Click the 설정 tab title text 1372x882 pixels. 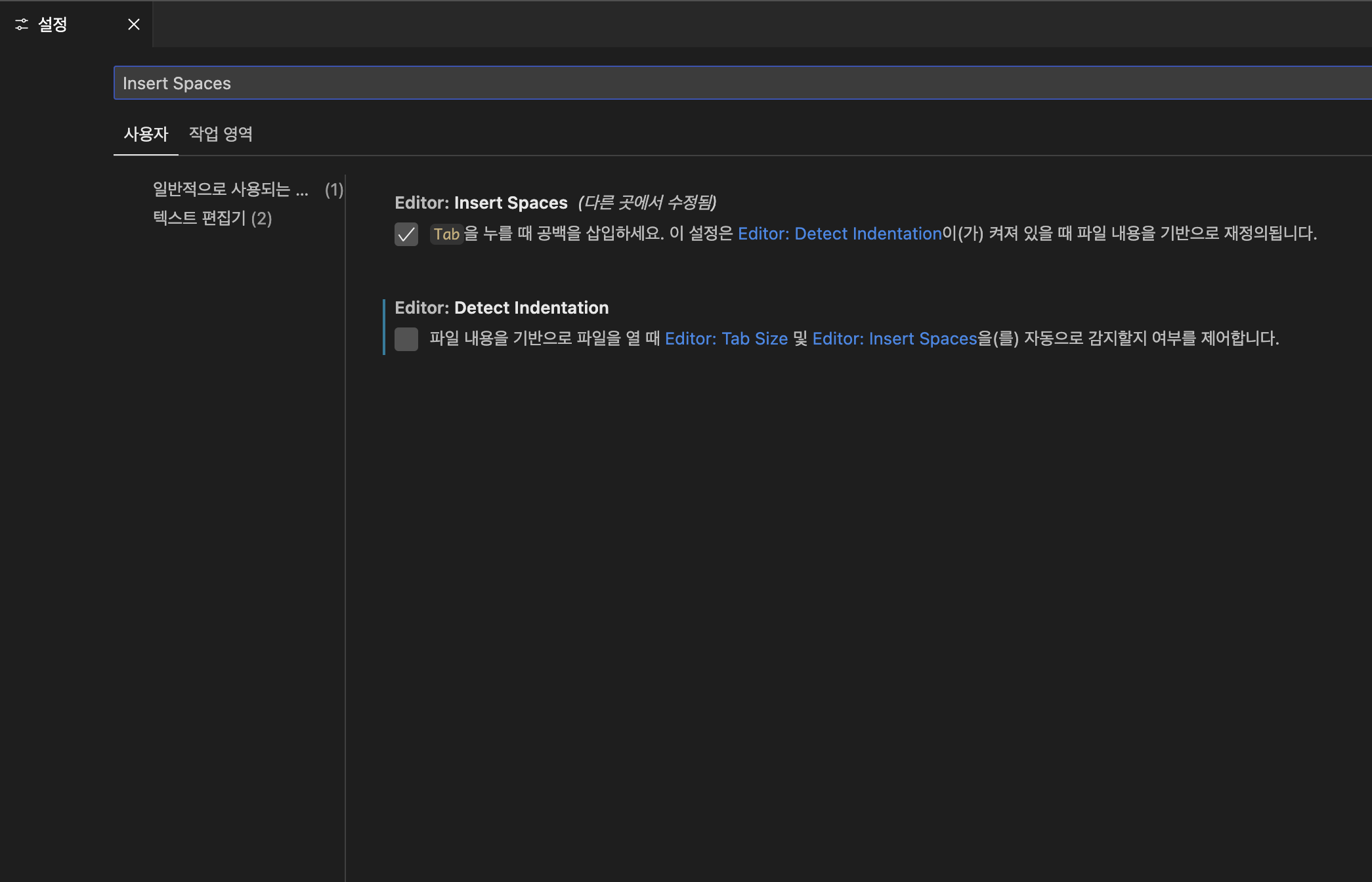click(53, 25)
